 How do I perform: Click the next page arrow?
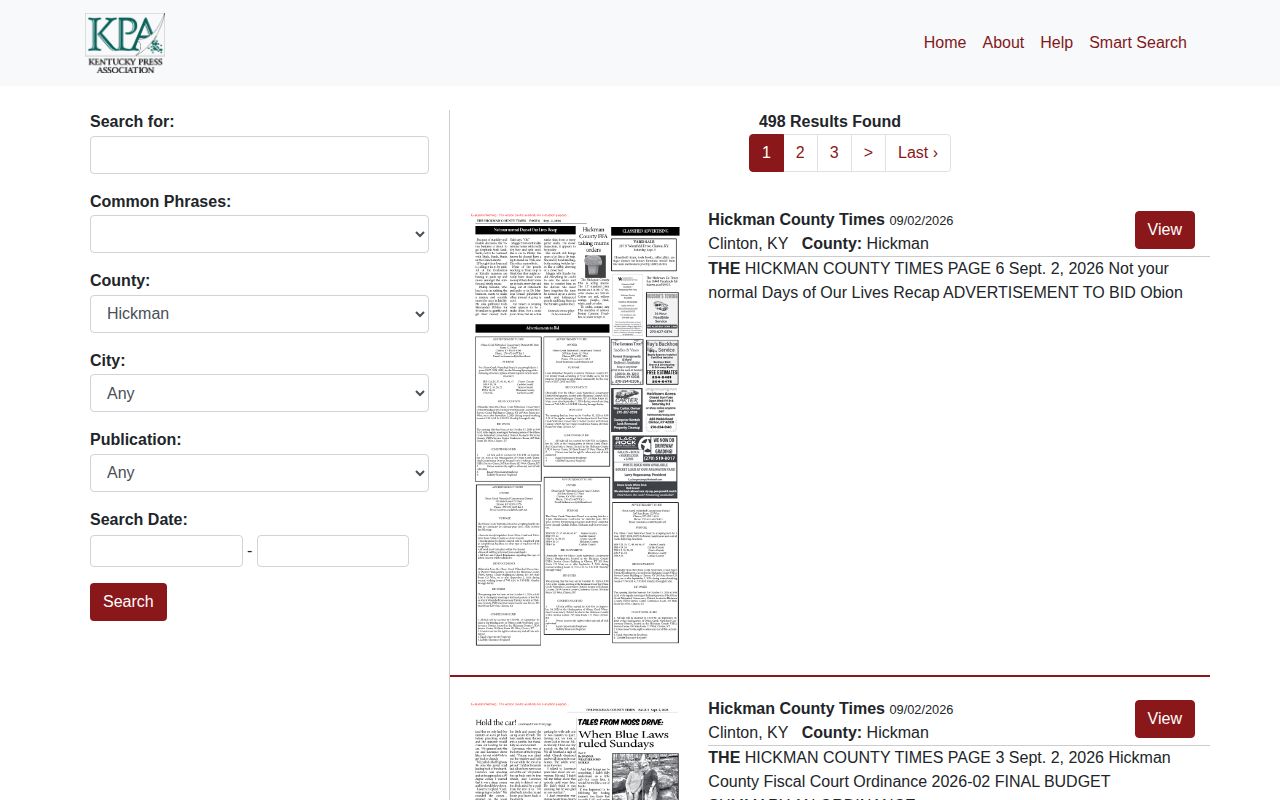click(x=868, y=153)
